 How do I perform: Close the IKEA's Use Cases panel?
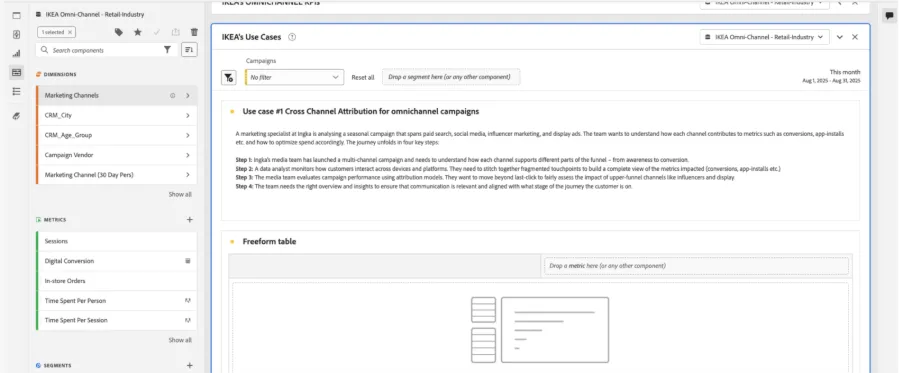click(854, 37)
